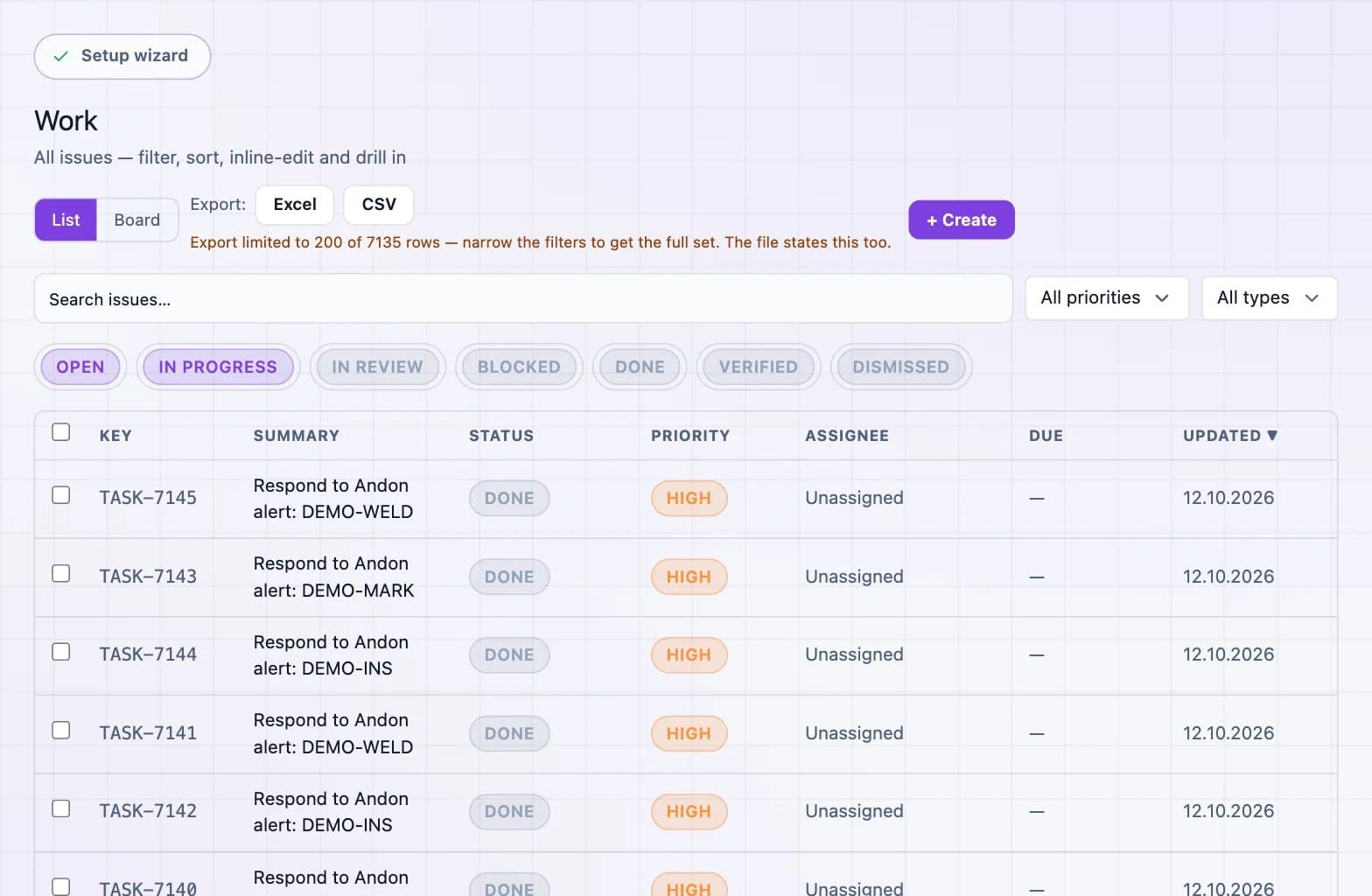Click the due dash for TASK-7143
Screen dimensions: 1372x896
point(1037,577)
